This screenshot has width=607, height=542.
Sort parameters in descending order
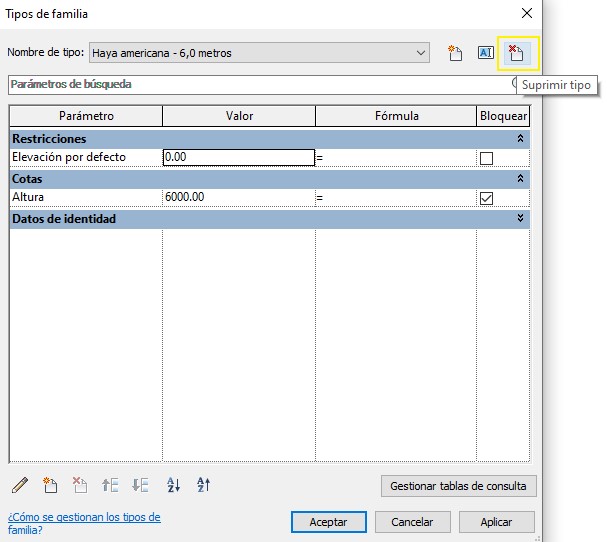tap(203, 485)
